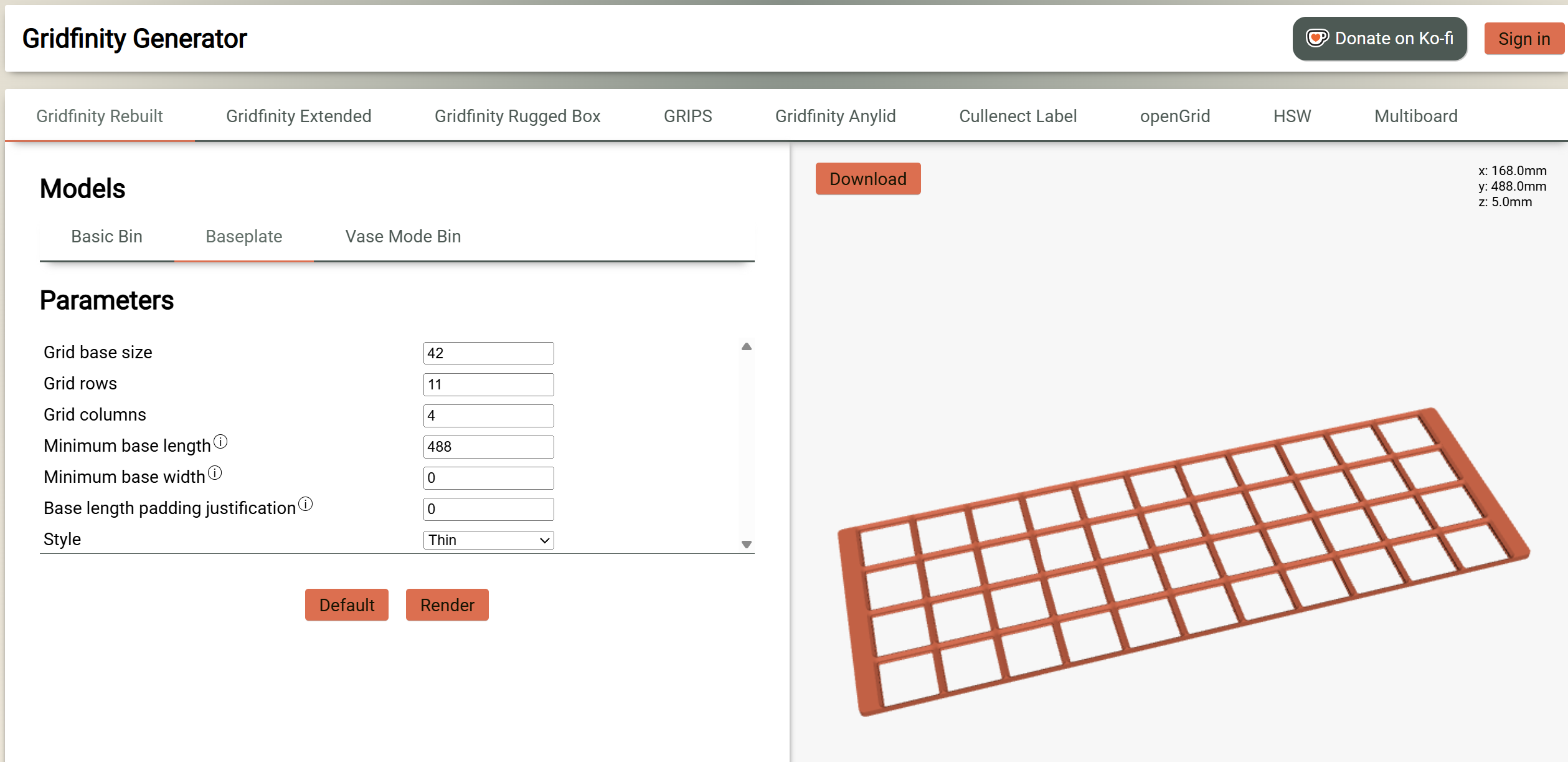This screenshot has width=1568, height=762.
Task: Click the Donate on Ko-fi button
Action: [1380, 39]
